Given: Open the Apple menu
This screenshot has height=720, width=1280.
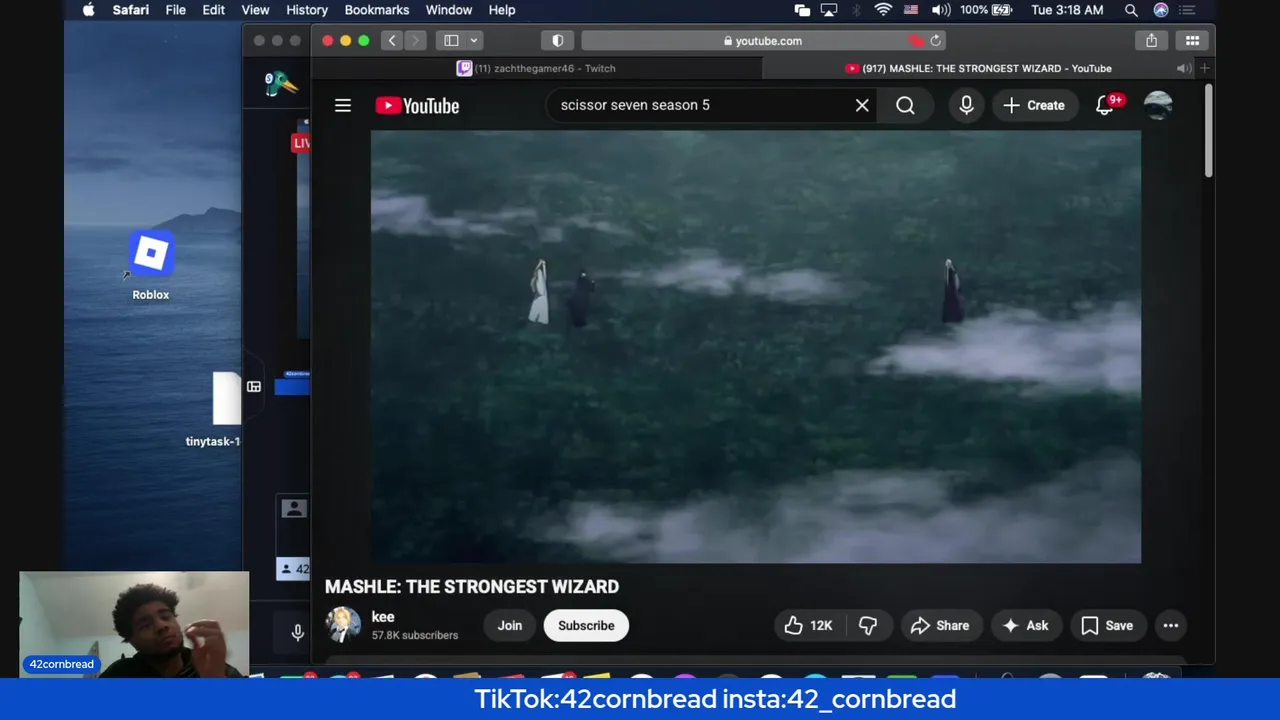Looking at the screenshot, I should point(88,10).
